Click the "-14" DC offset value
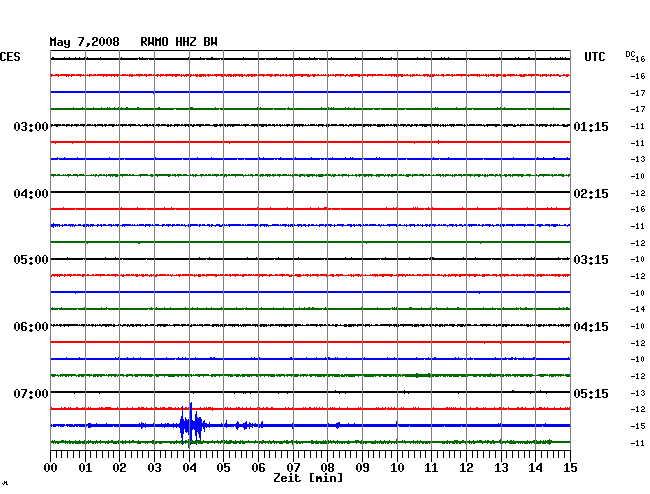The image size is (650, 494). click(638, 309)
